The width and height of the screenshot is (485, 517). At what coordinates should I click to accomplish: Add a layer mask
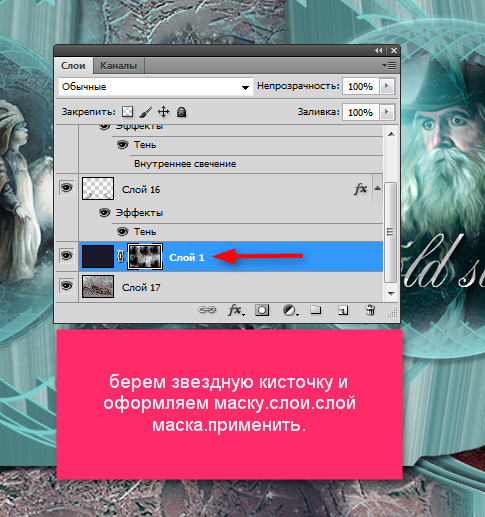(x=262, y=310)
